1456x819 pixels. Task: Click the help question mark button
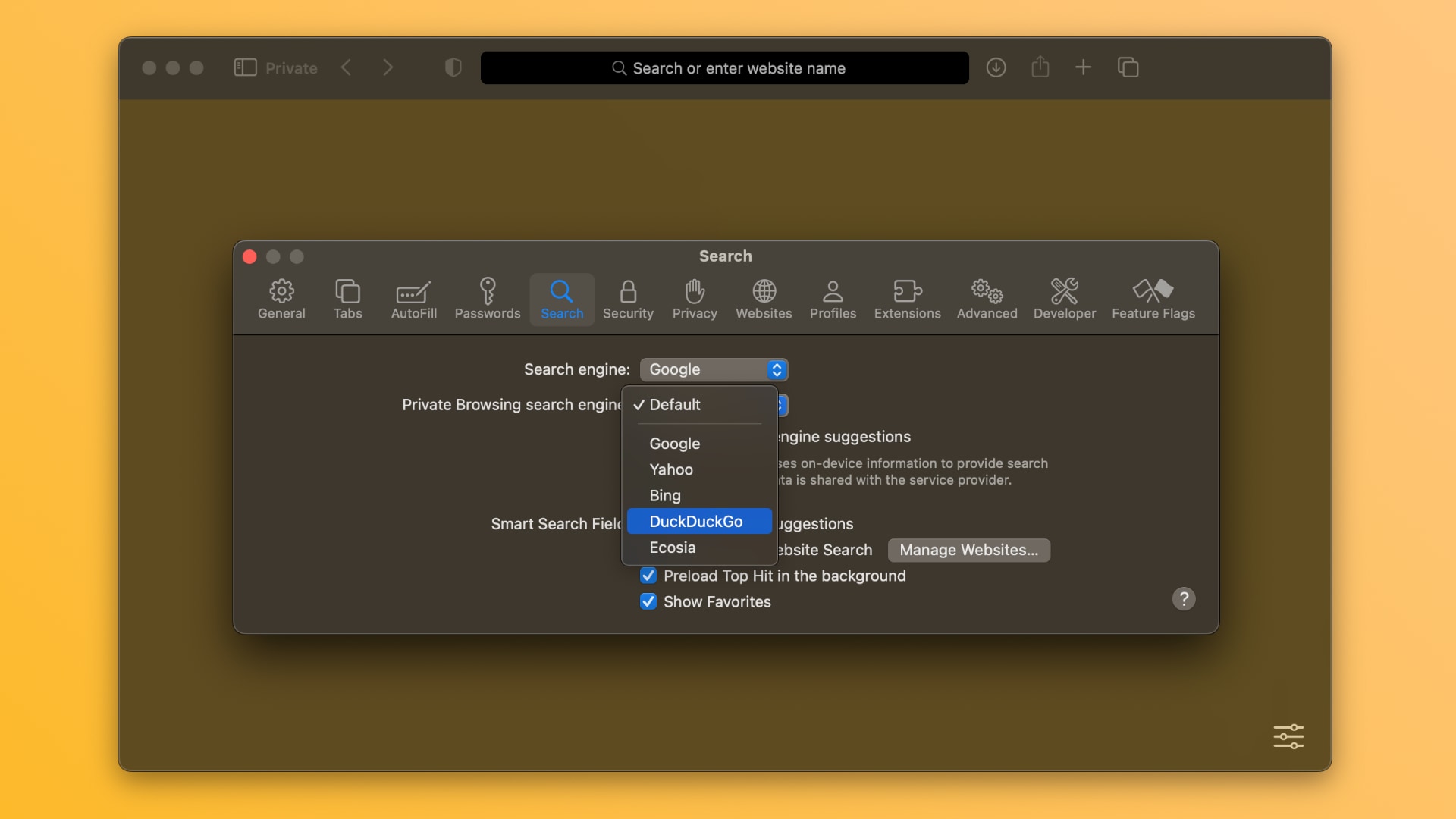[1184, 598]
